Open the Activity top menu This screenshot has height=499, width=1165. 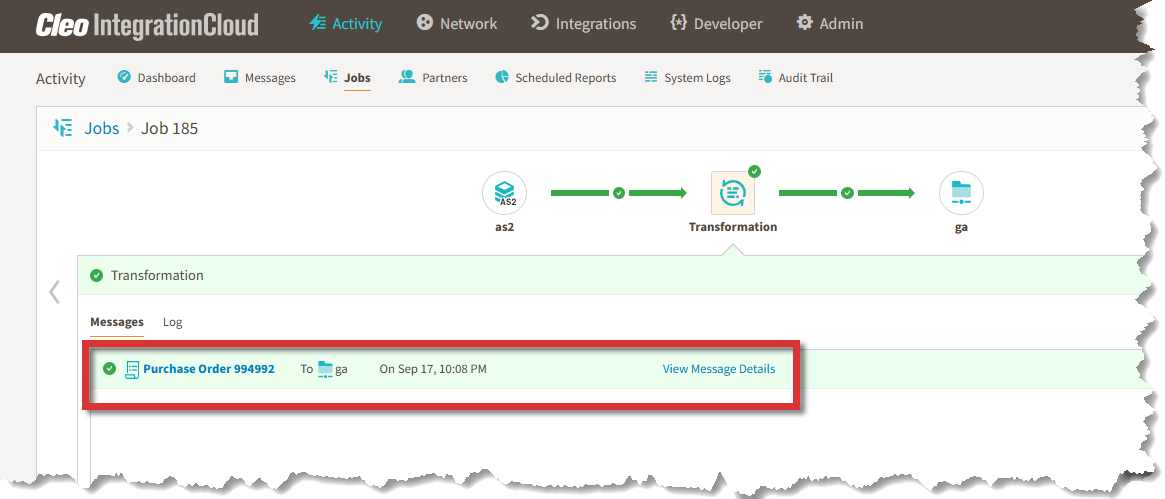point(345,24)
